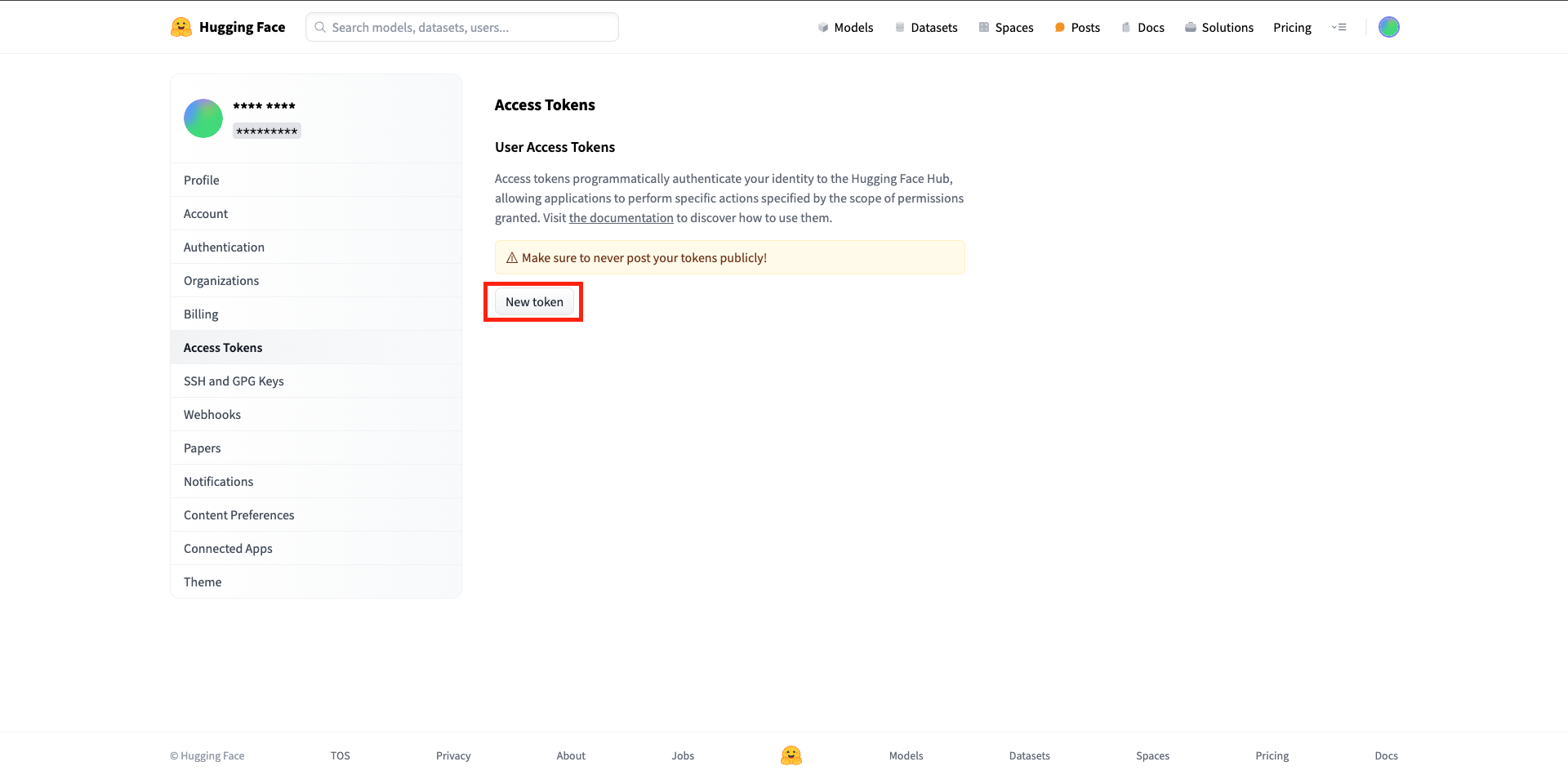Click the 'User Access Tokens' heading
This screenshot has width=1568, height=784.
555,147
